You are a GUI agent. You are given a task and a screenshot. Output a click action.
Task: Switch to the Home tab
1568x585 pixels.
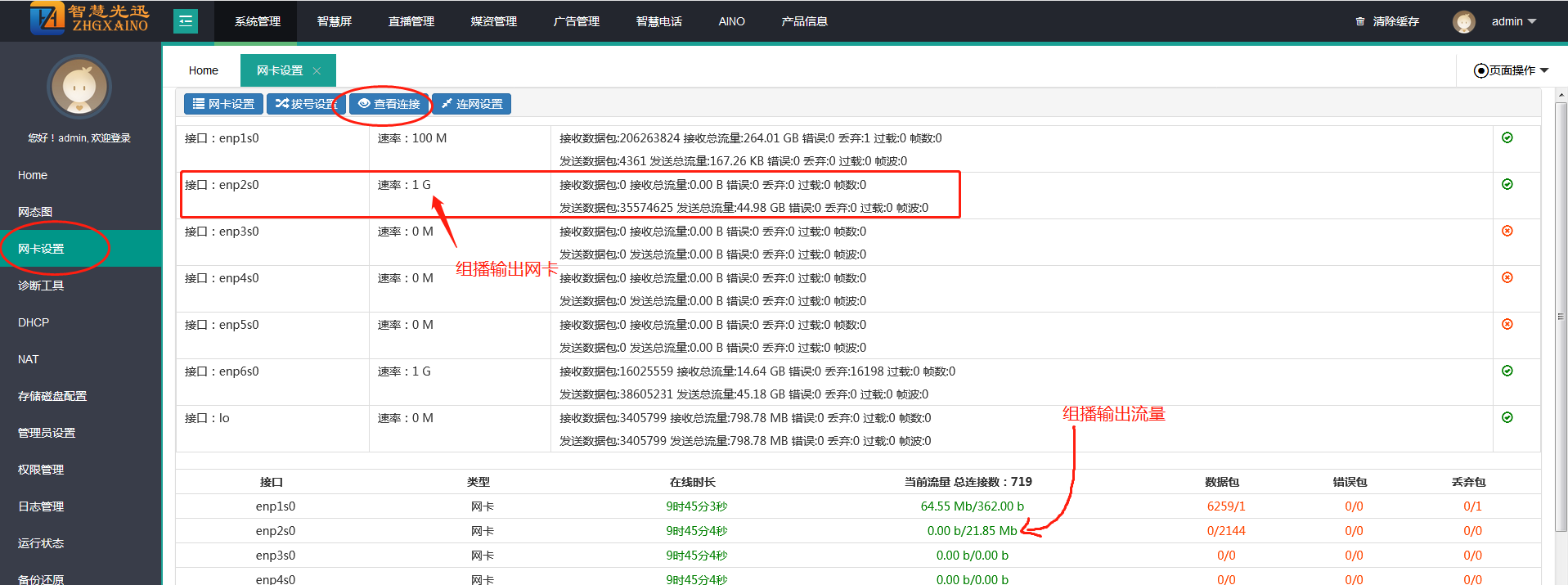[203, 70]
